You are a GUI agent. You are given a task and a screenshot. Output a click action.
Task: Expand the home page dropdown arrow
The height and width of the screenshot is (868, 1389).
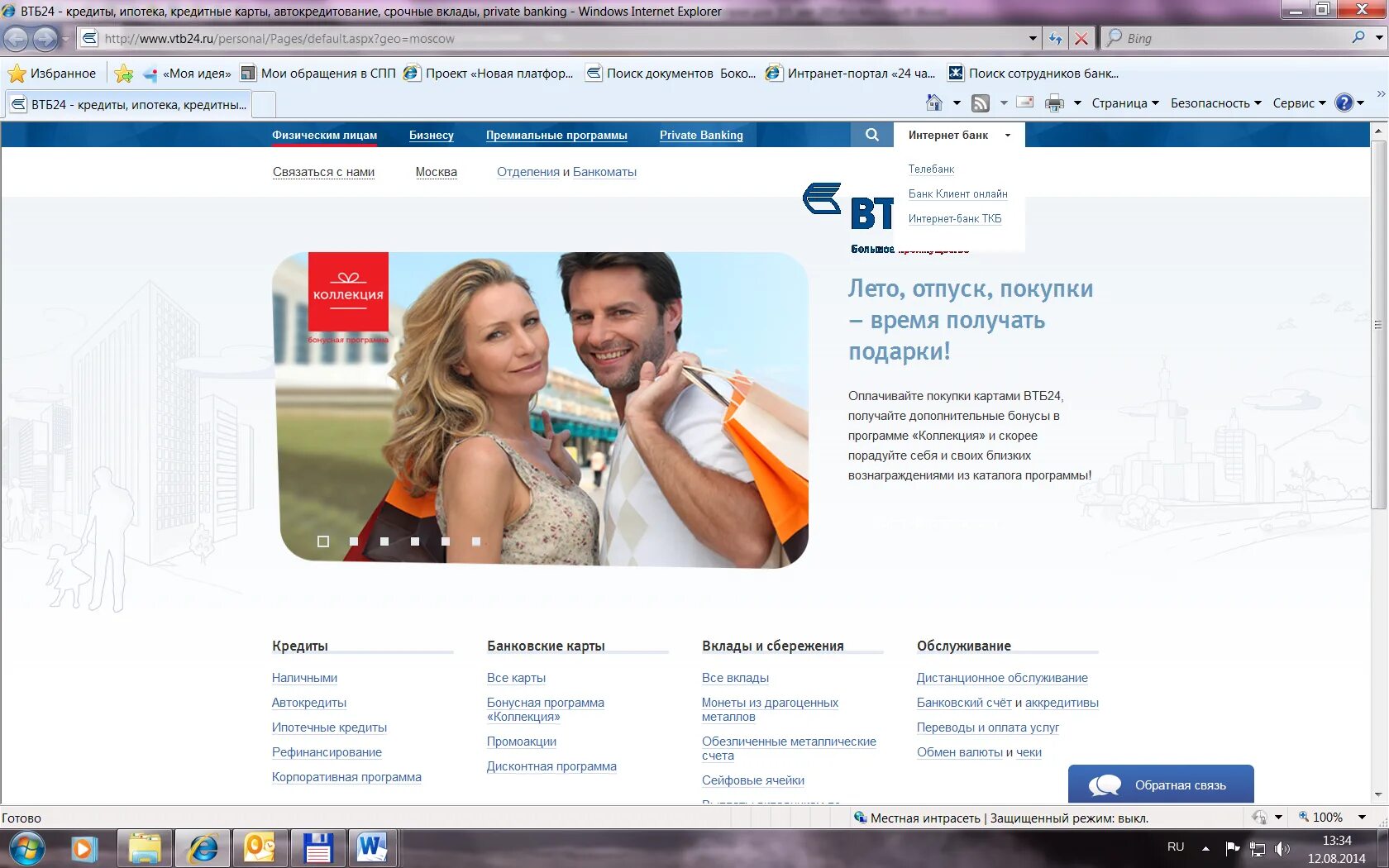coord(957,103)
